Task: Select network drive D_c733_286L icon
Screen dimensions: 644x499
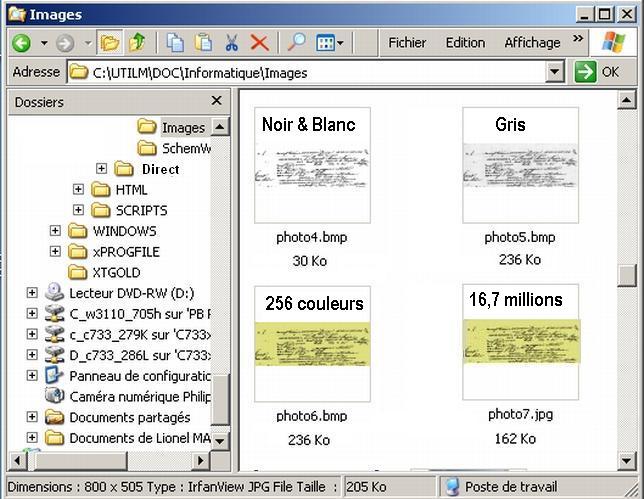Action: coord(54,354)
